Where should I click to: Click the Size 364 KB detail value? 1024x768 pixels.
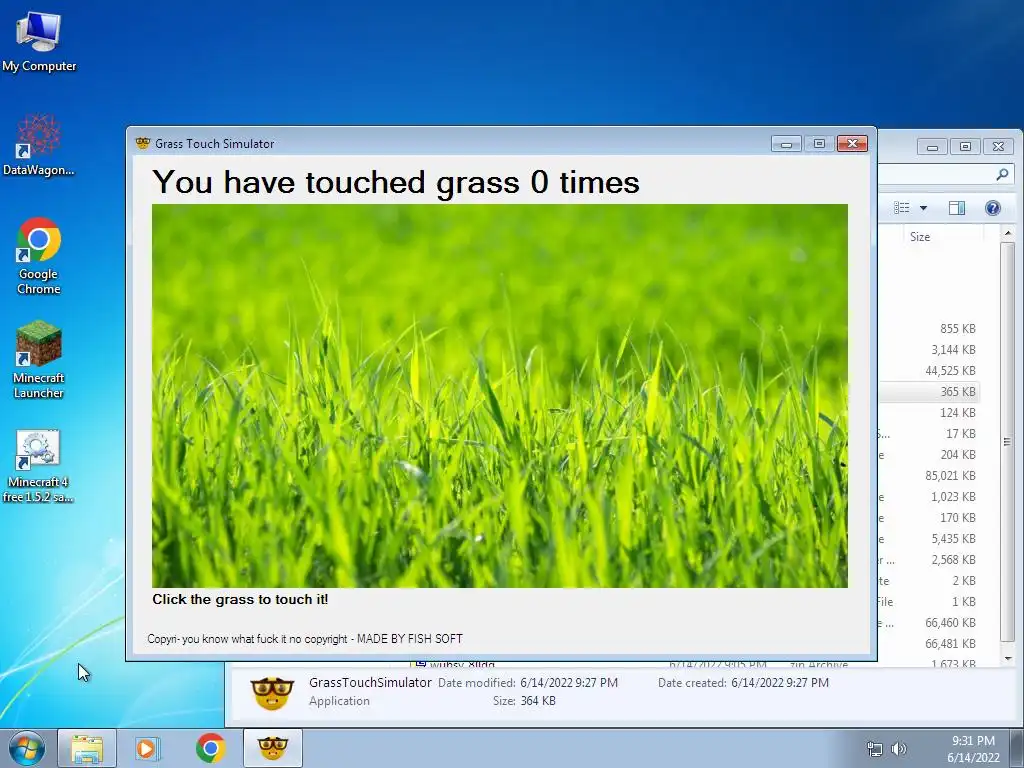[537, 701]
